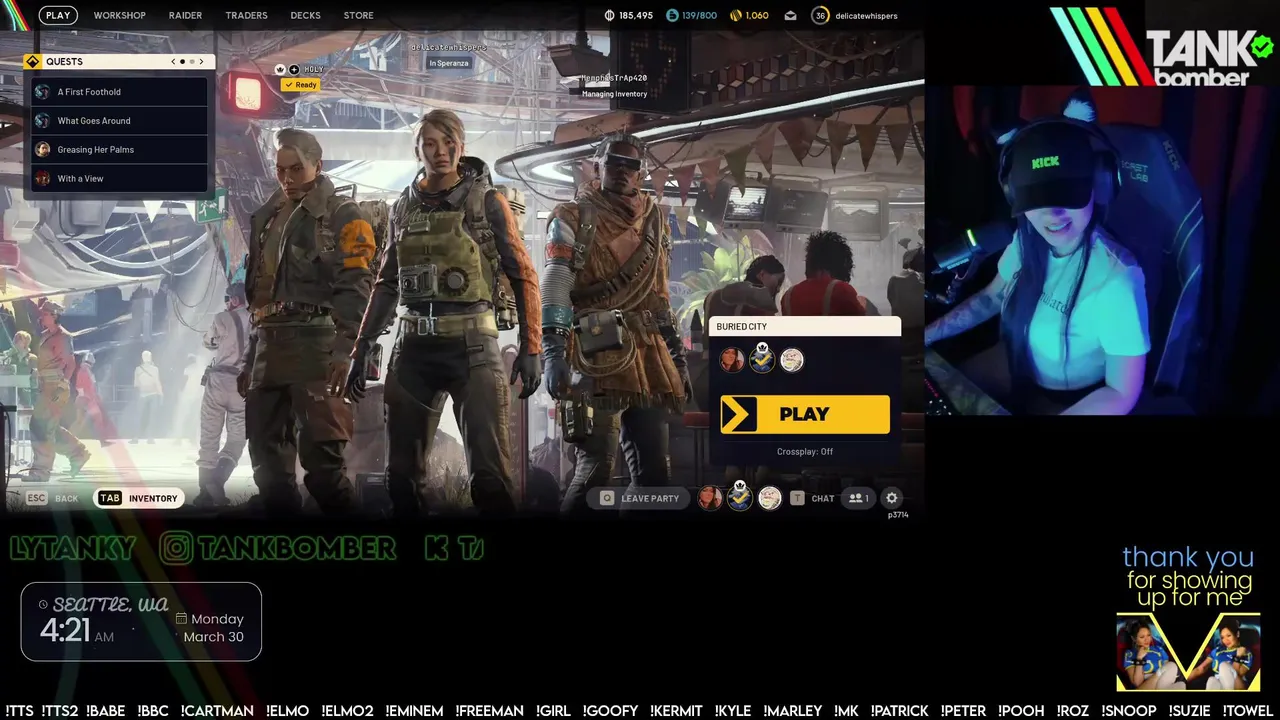Open the friends list people icon
Screen dimensions: 1280x720
858,498
